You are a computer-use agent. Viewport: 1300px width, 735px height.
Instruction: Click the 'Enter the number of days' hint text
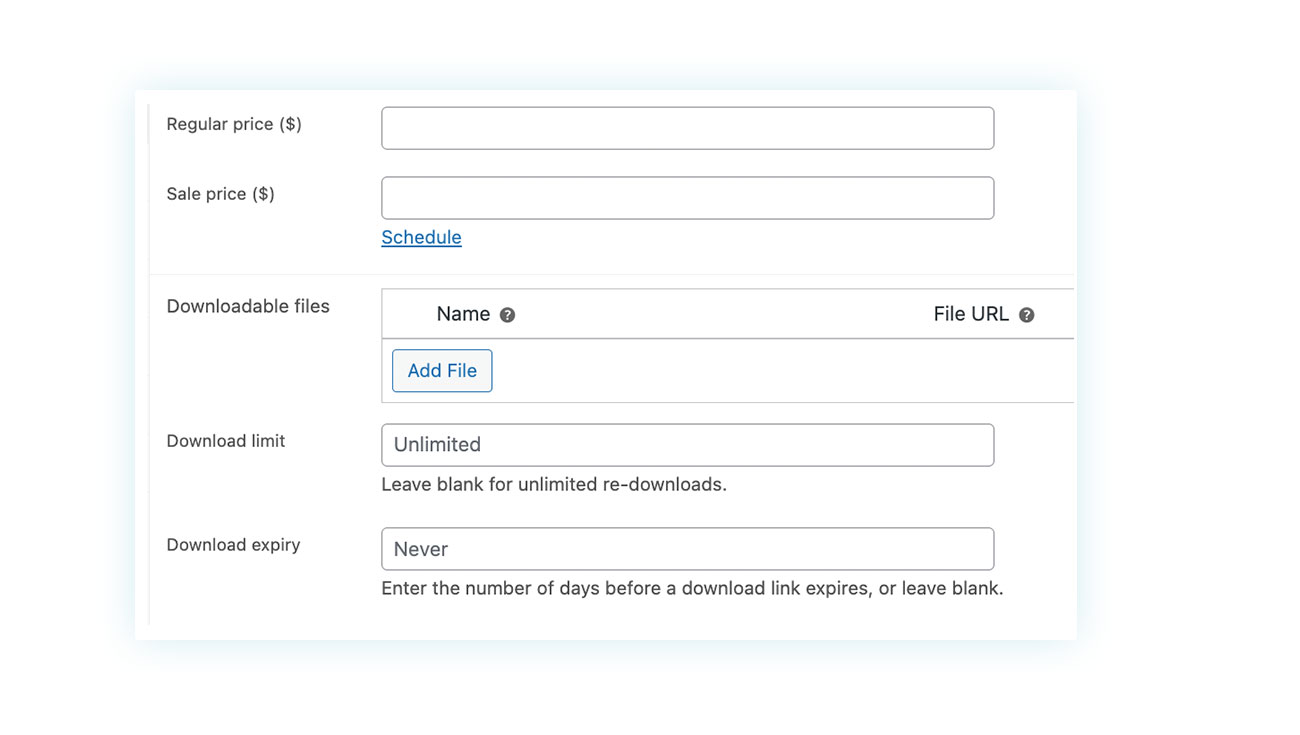(692, 588)
